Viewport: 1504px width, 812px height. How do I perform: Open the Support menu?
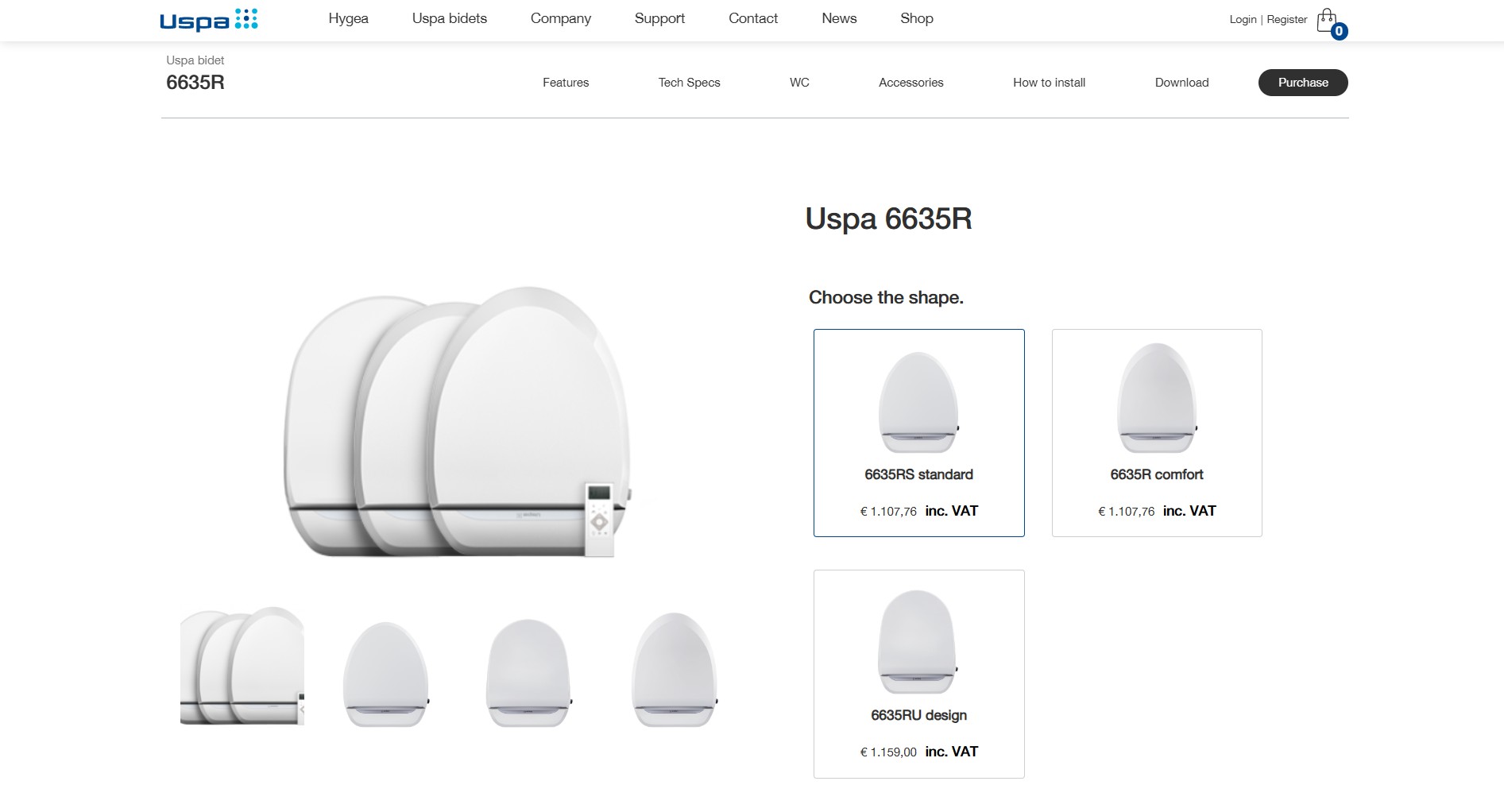pos(659,18)
